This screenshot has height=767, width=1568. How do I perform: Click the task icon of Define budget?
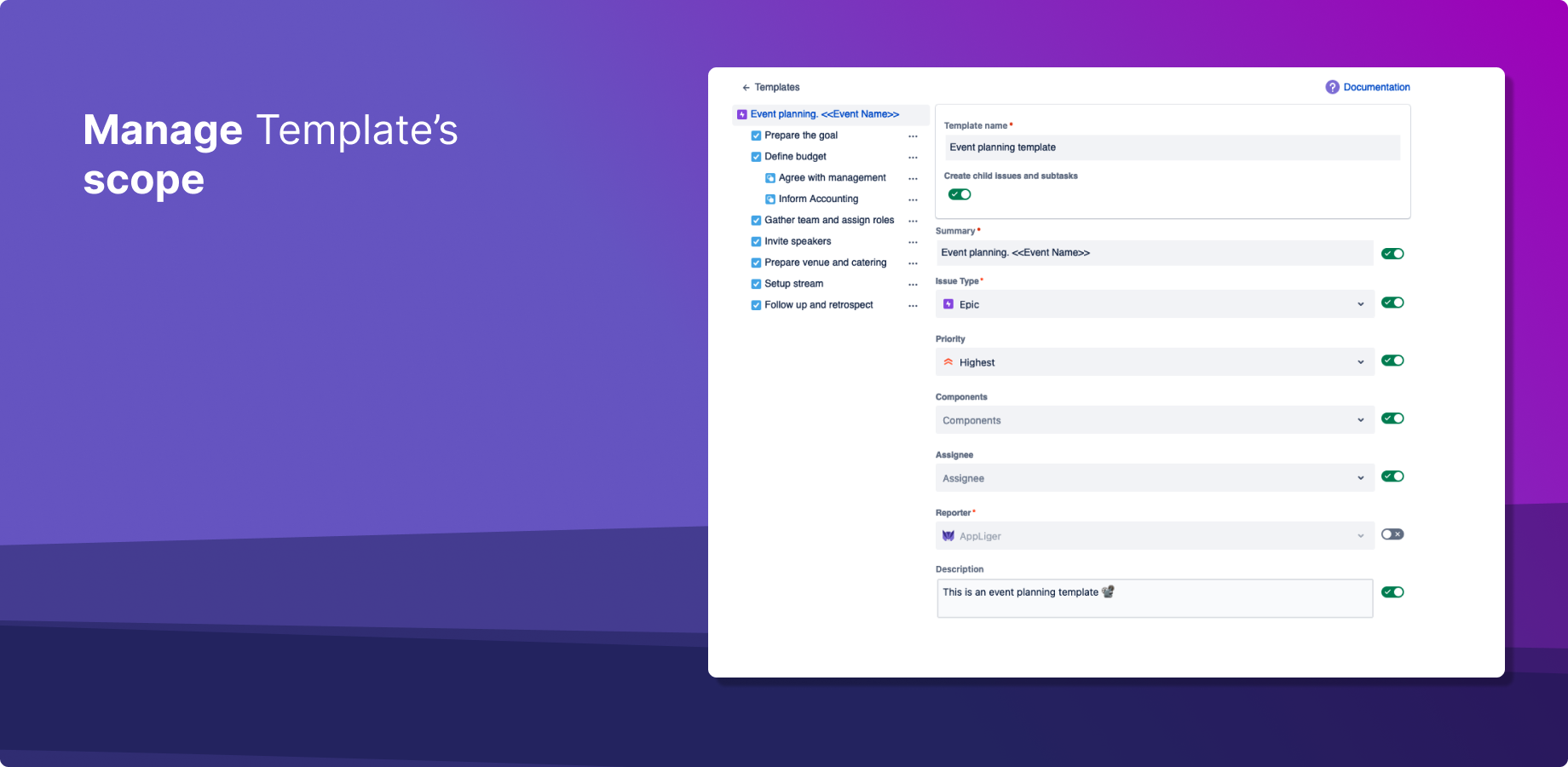(756, 157)
